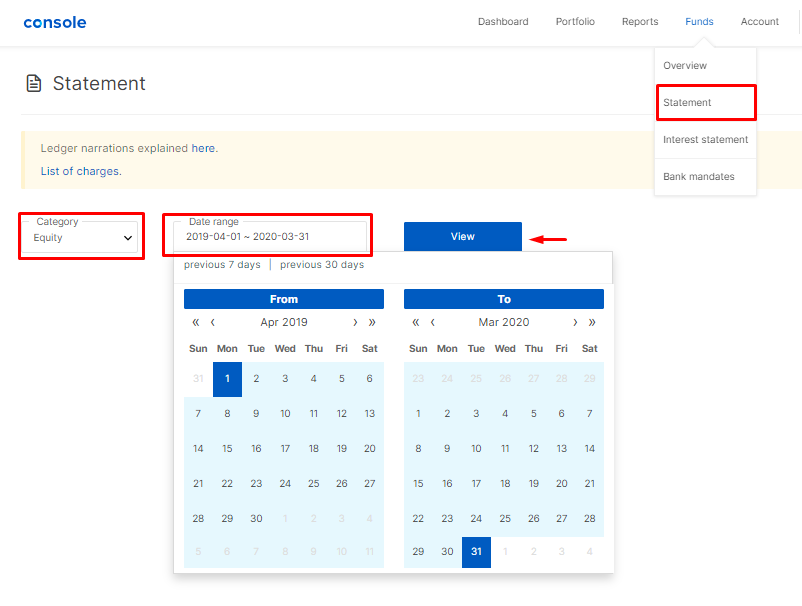Screen dimensions: 802x606
Task: Select March 5 in the To calendar
Action: [533, 413]
